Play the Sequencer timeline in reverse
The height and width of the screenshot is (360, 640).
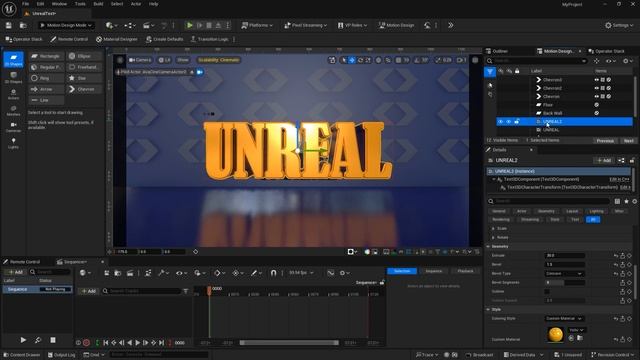(x=129, y=343)
